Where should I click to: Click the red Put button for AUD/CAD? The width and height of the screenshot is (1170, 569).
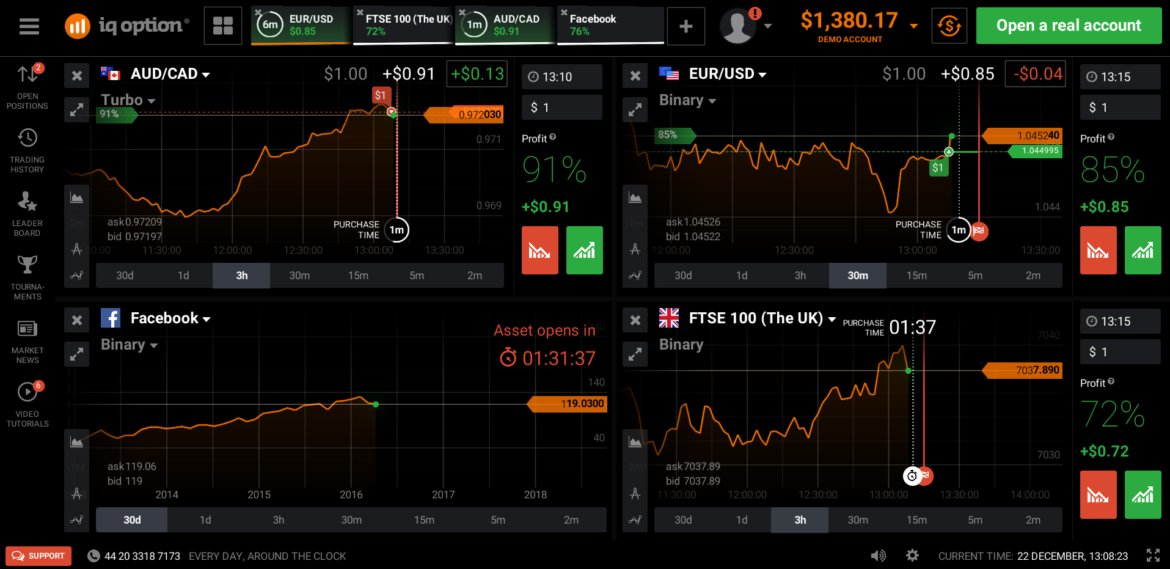(539, 251)
